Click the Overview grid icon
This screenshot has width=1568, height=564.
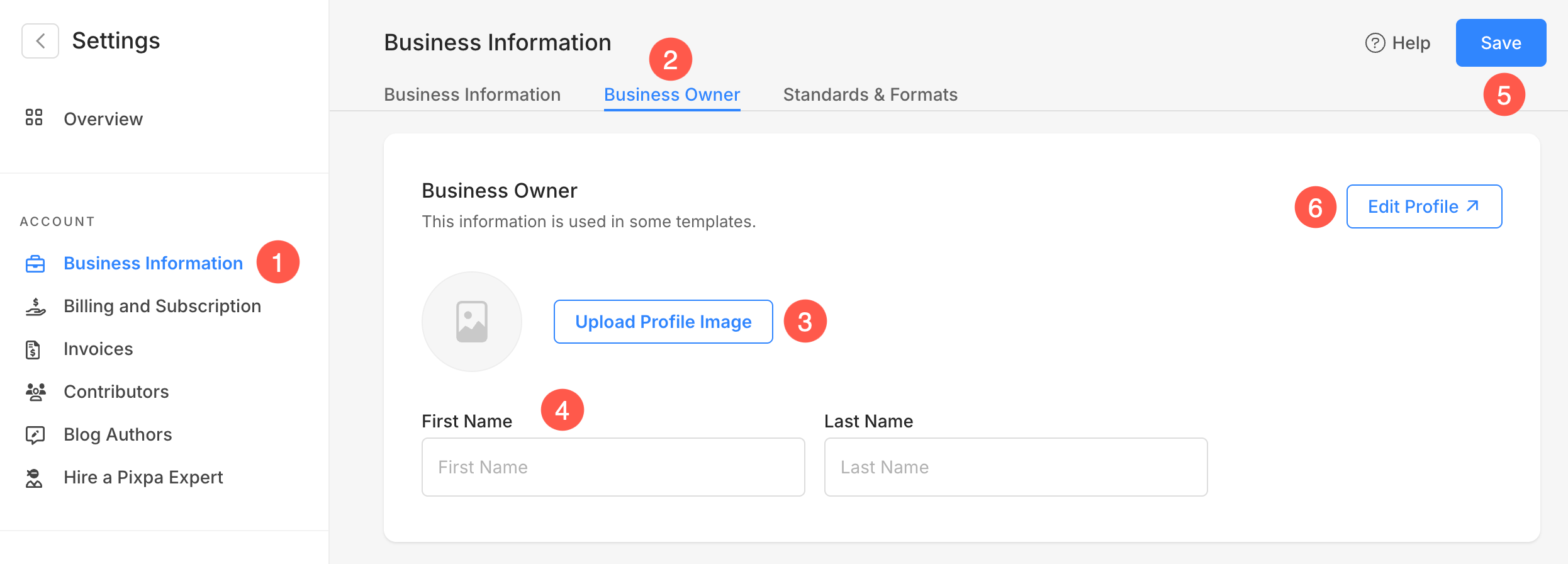click(x=34, y=118)
